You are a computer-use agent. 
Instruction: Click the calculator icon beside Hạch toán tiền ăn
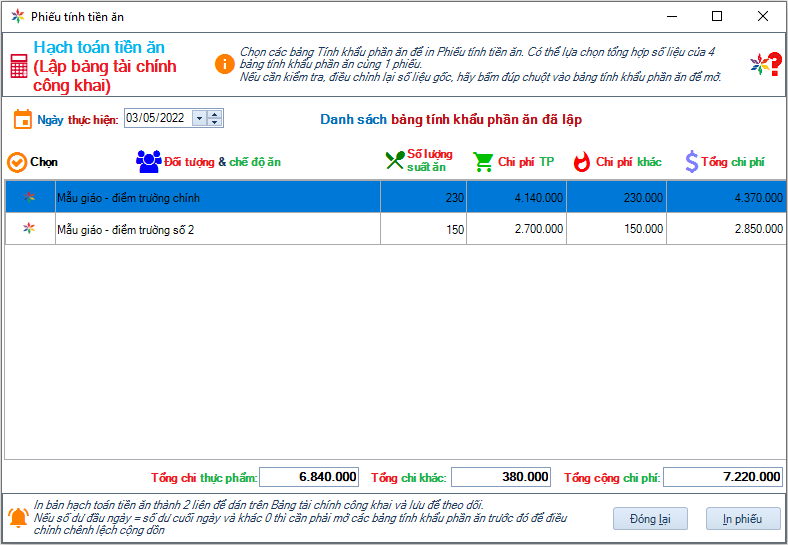[x=18, y=66]
